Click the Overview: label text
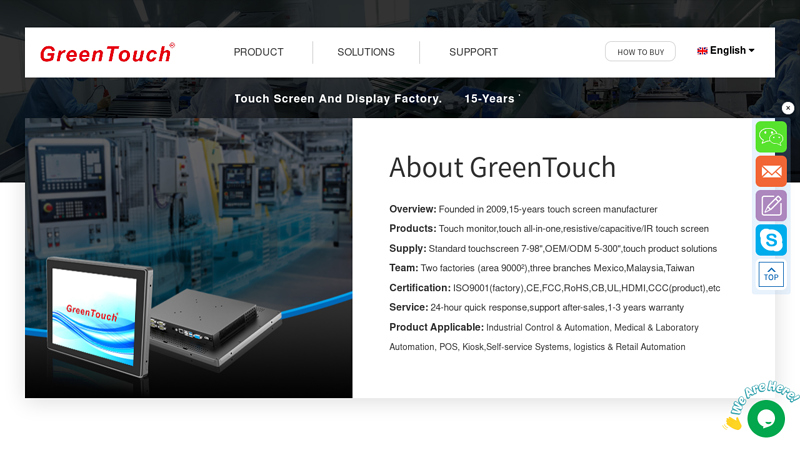Image resolution: width=800 pixels, height=450 pixels. click(x=413, y=209)
